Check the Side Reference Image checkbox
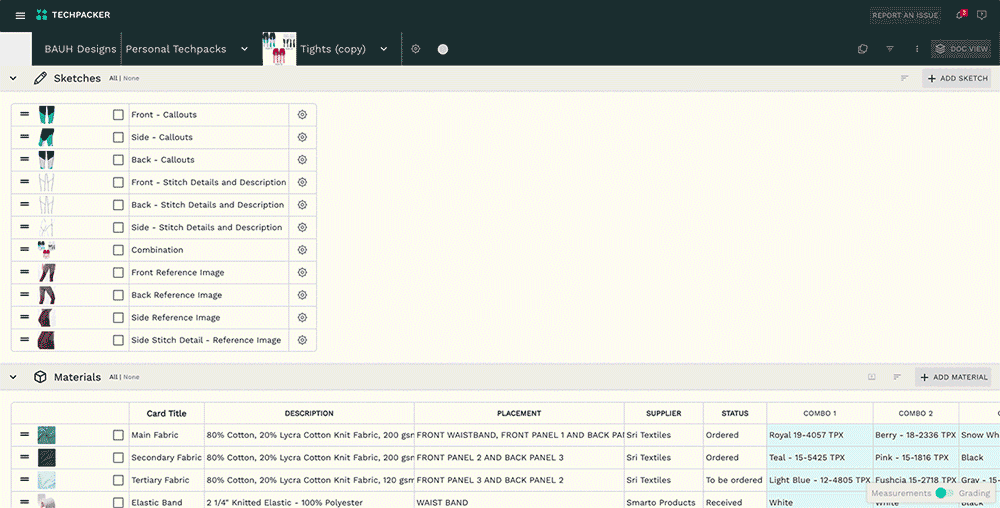The width and height of the screenshot is (1000, 508). point(118,317)
